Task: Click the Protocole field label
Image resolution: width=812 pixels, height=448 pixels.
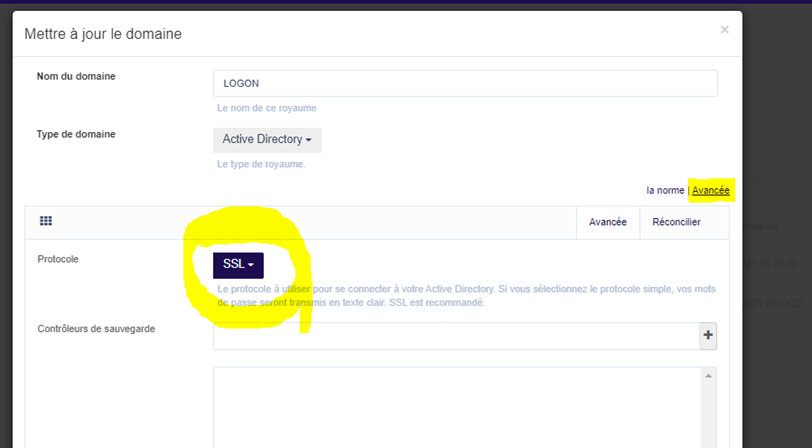Action: click(58, 259)
